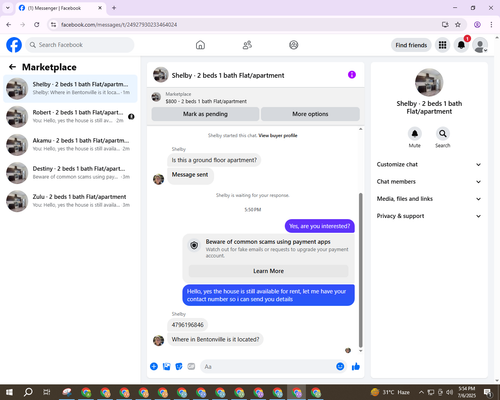The image size is (500, 400).
Task: Open the Friends icon in top navigation
Action: tap(247, 45)
